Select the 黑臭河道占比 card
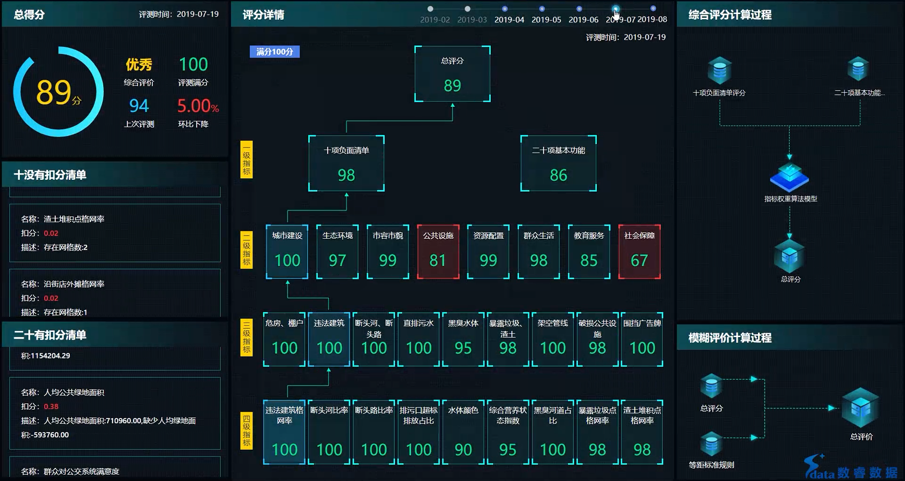 (552, 432)
